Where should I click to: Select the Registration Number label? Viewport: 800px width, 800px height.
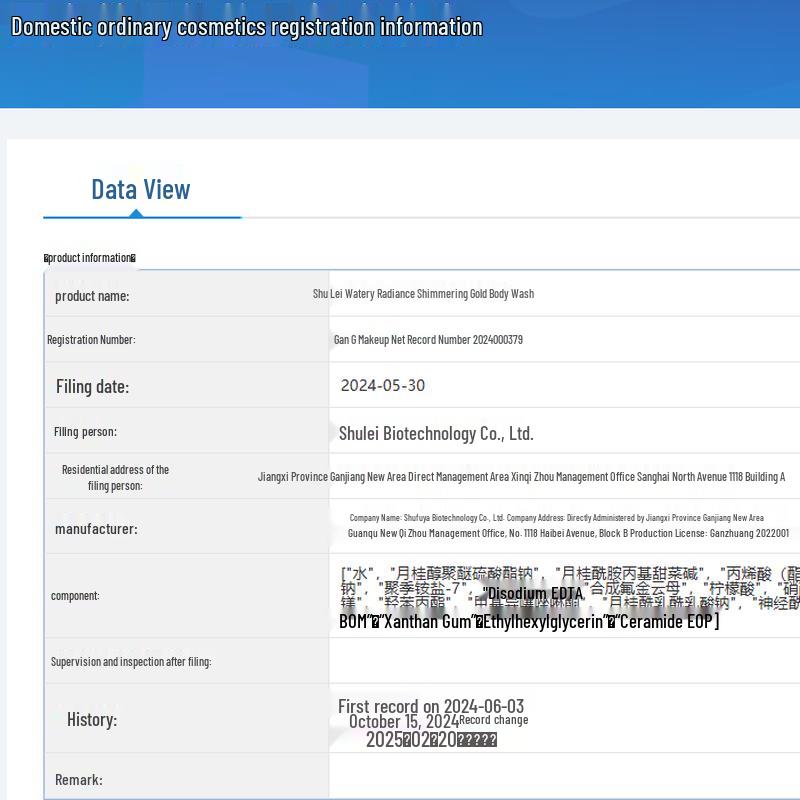tap(91, 340)
